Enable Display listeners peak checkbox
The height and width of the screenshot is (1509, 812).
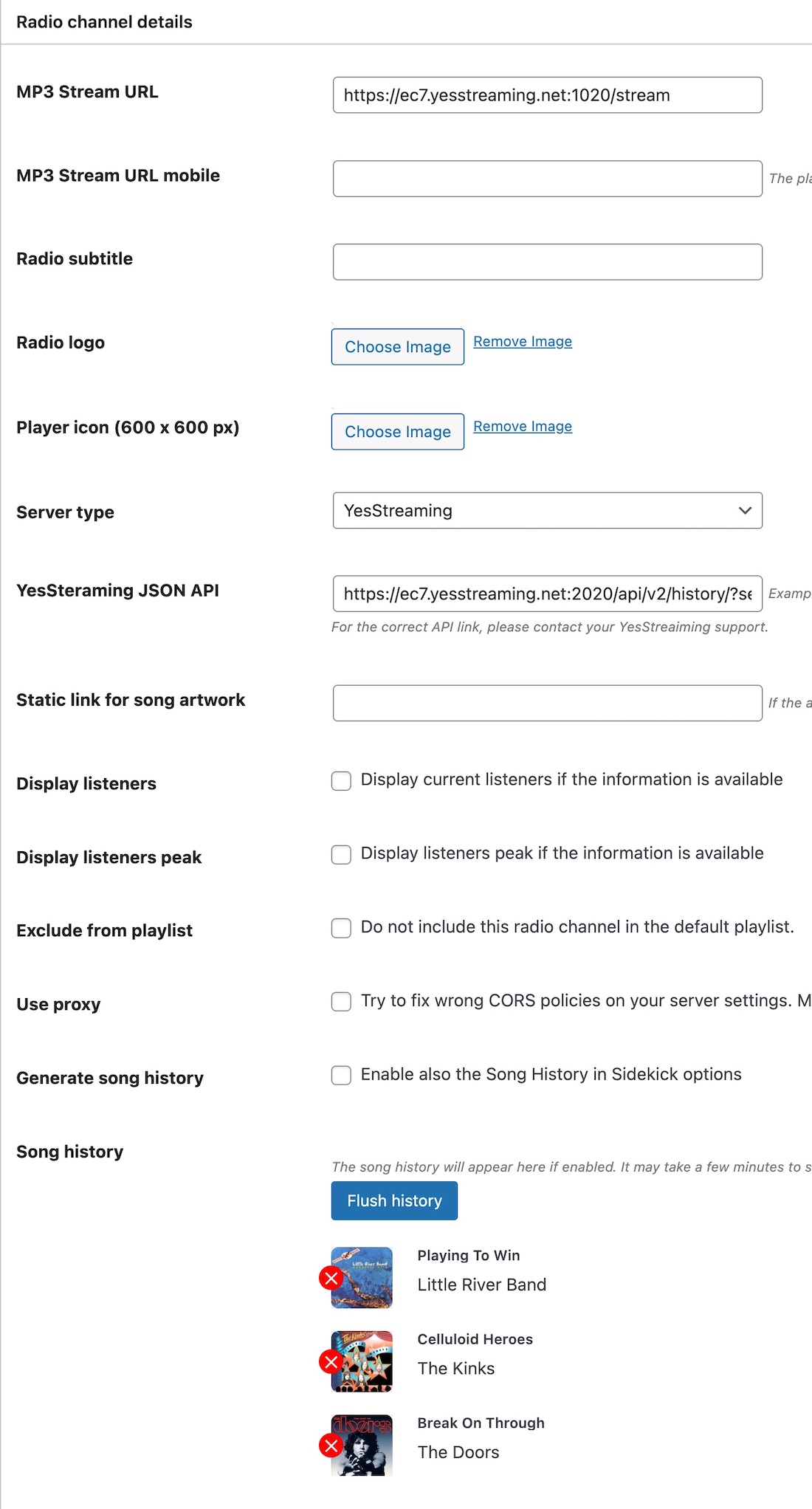(x=341, y=855)
